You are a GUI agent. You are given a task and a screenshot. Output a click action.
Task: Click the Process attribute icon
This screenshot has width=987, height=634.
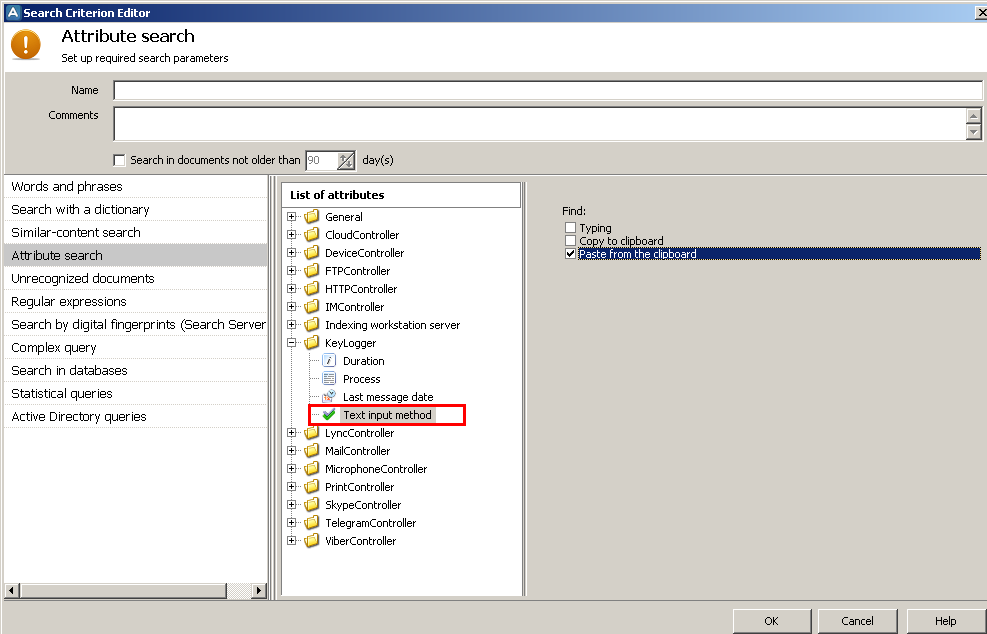(329, 379)
